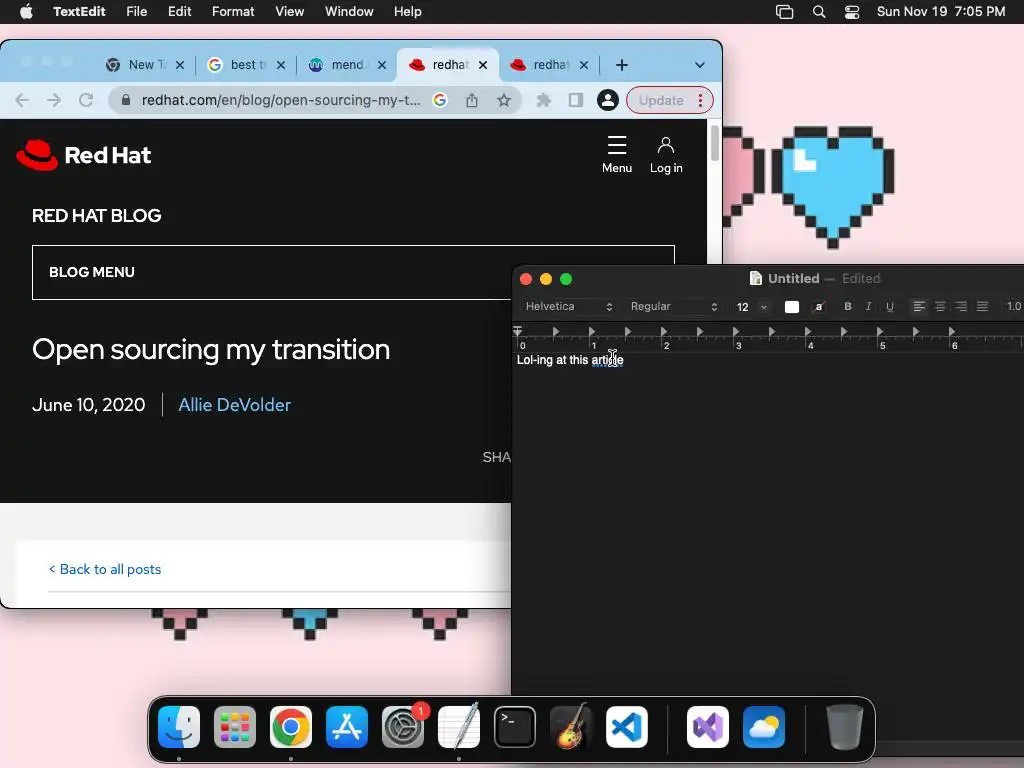Open text highlight color button

pyautogui.click(x=819, y=307)
